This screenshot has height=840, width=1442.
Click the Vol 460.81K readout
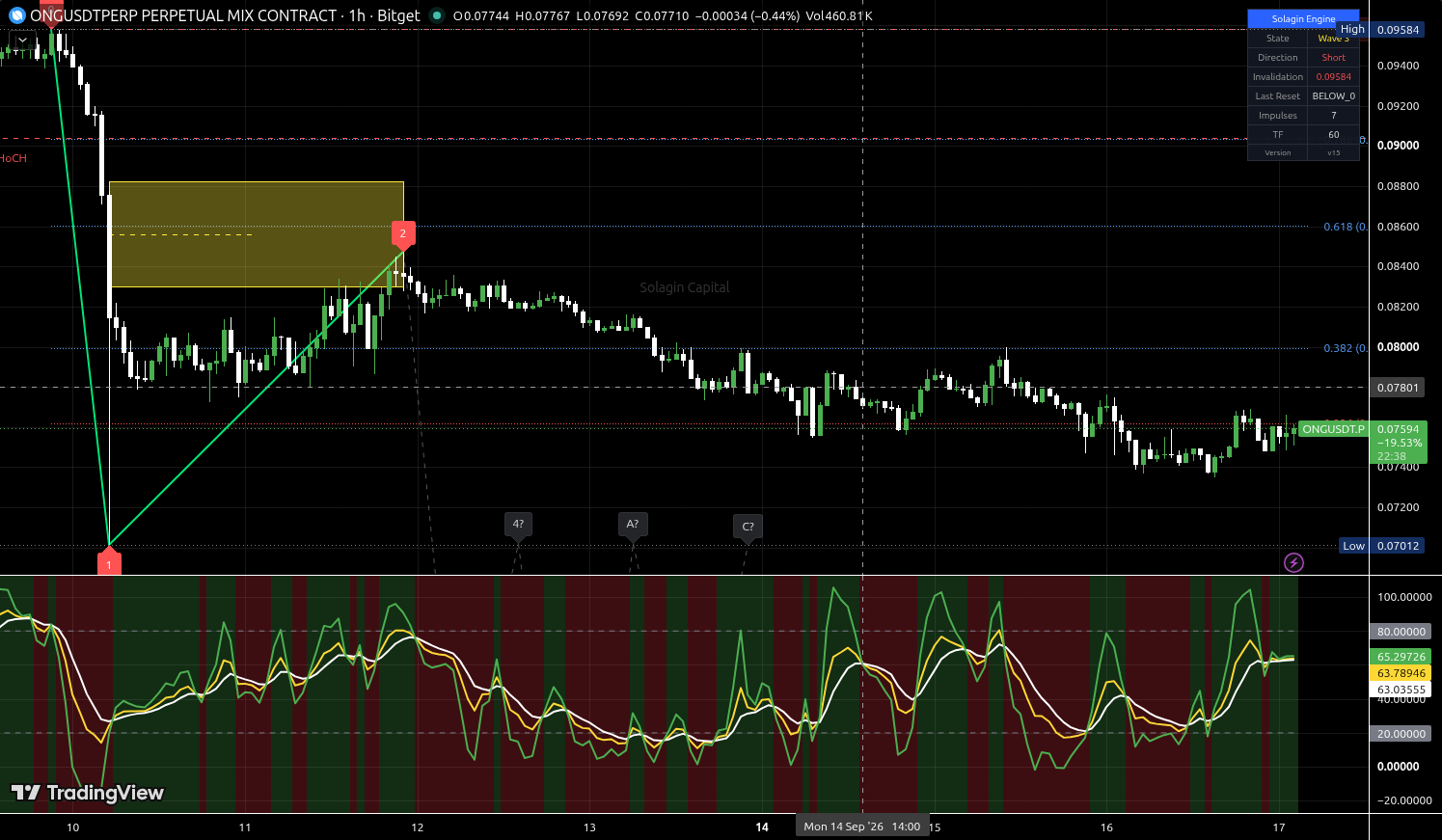839,16
